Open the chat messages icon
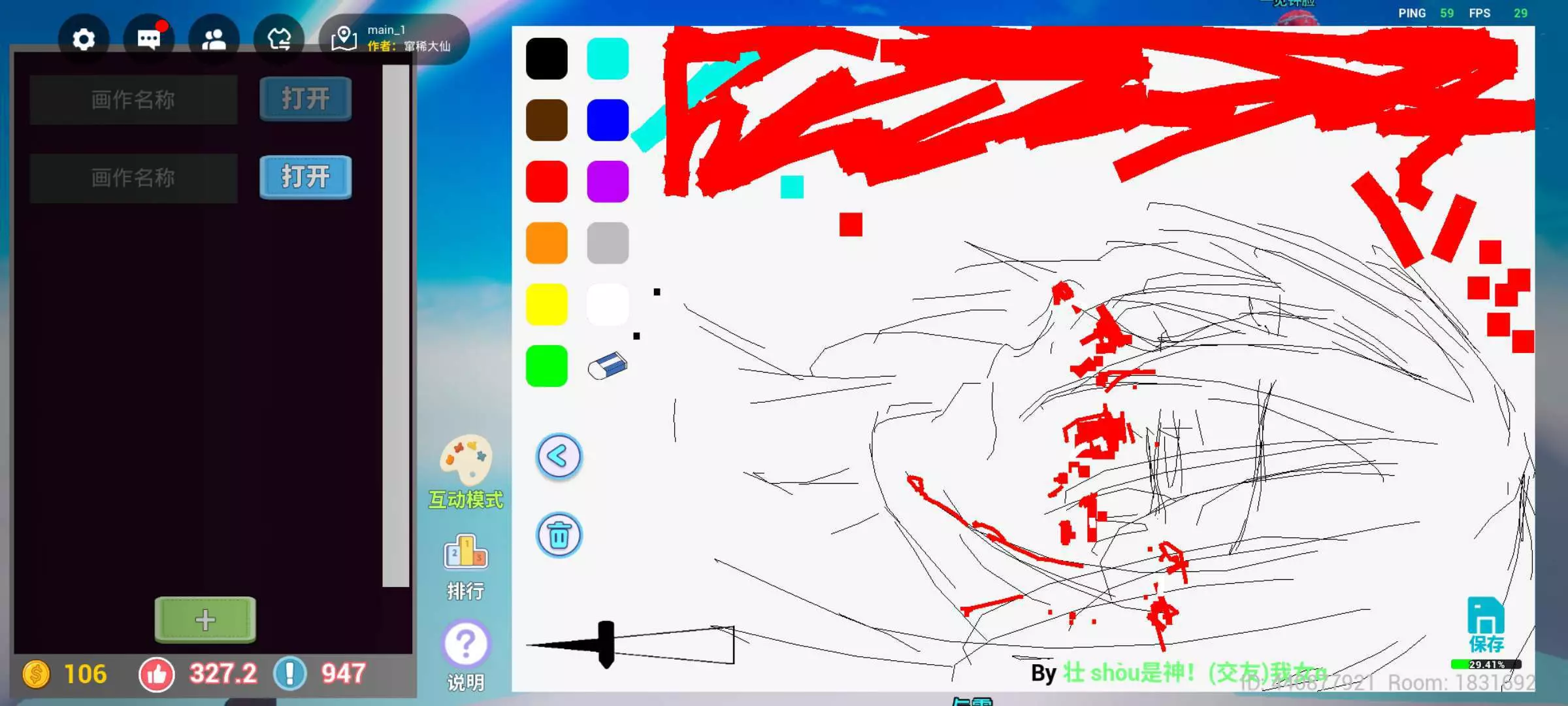 (149, 39)
